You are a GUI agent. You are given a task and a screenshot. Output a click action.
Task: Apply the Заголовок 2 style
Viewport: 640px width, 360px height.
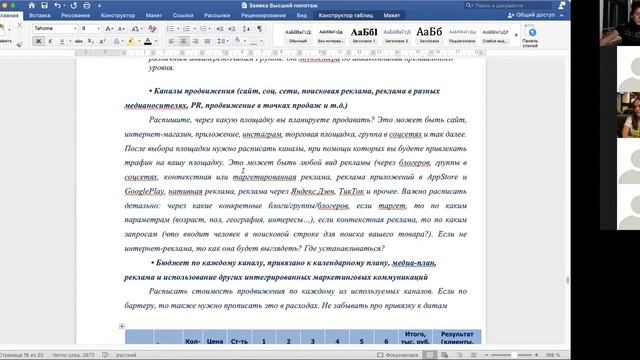[x=397, y=36]
